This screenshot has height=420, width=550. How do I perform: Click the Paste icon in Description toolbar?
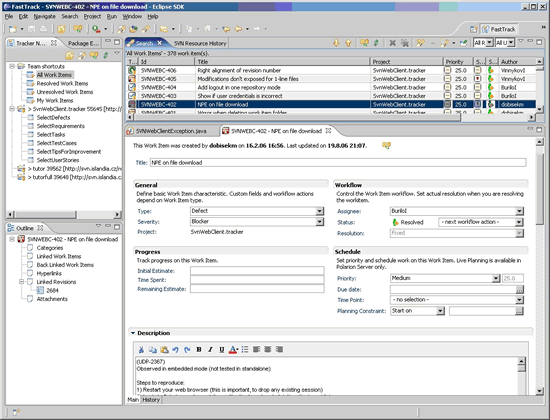164,349
